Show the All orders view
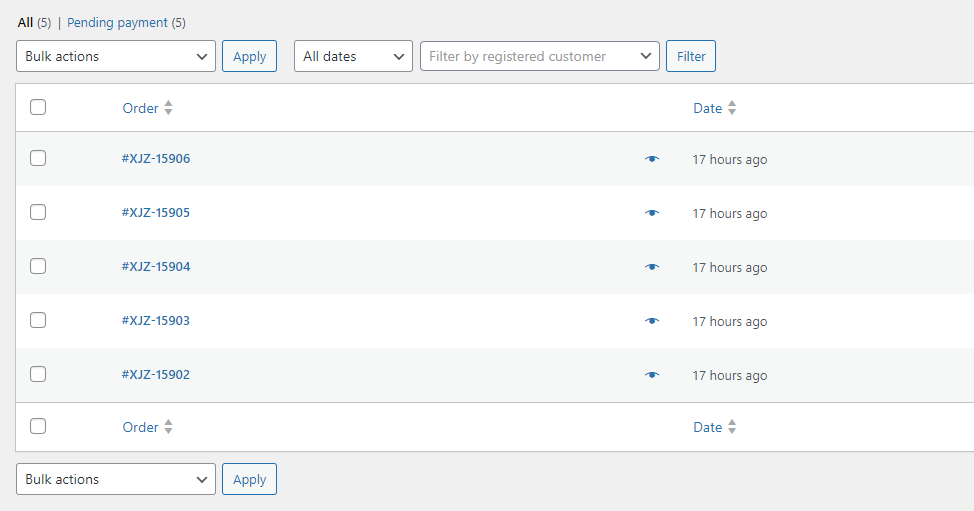 25,22
